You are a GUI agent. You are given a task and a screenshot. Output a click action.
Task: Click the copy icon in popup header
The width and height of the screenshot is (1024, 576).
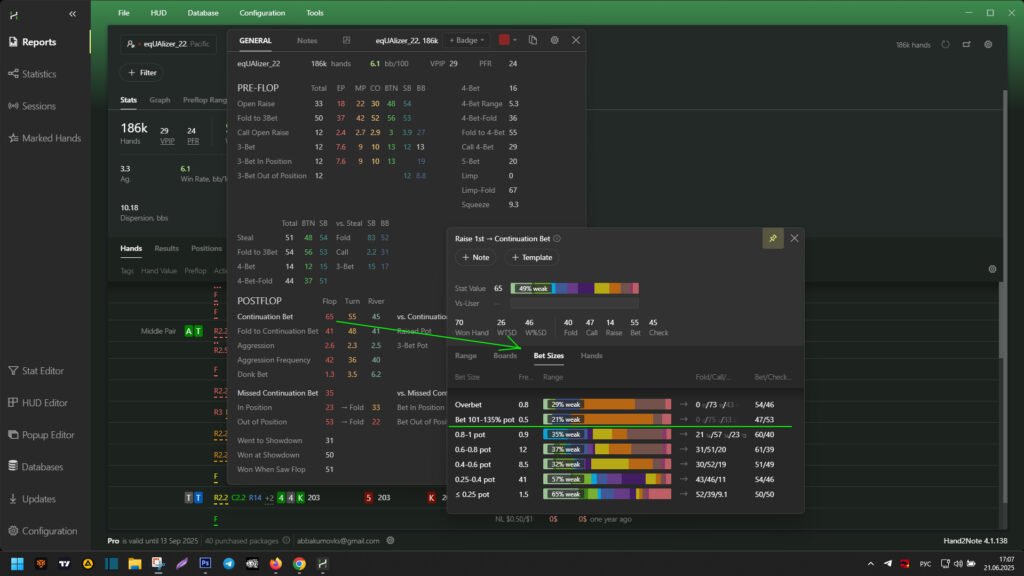pos(533,40)
